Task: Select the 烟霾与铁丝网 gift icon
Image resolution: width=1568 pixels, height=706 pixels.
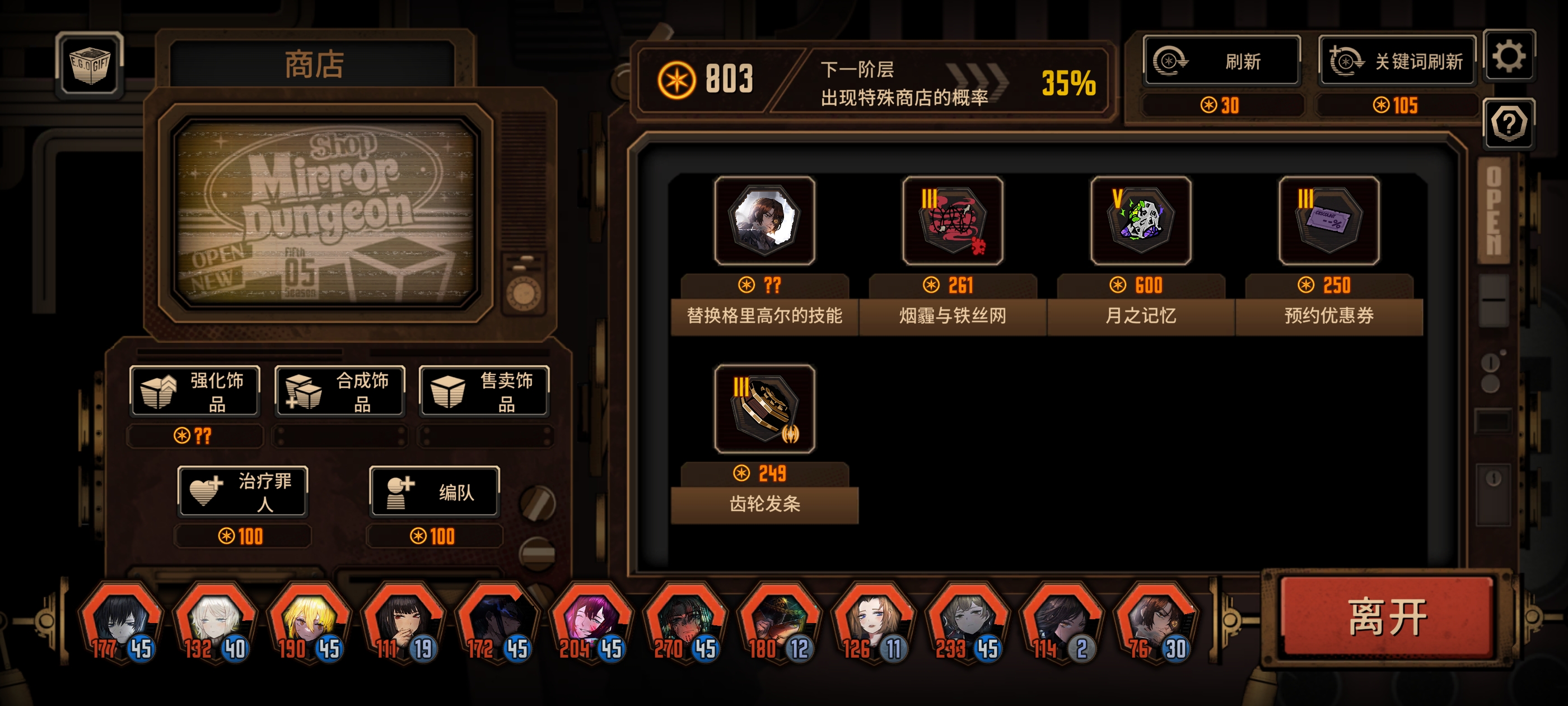Action: [953, 221]
